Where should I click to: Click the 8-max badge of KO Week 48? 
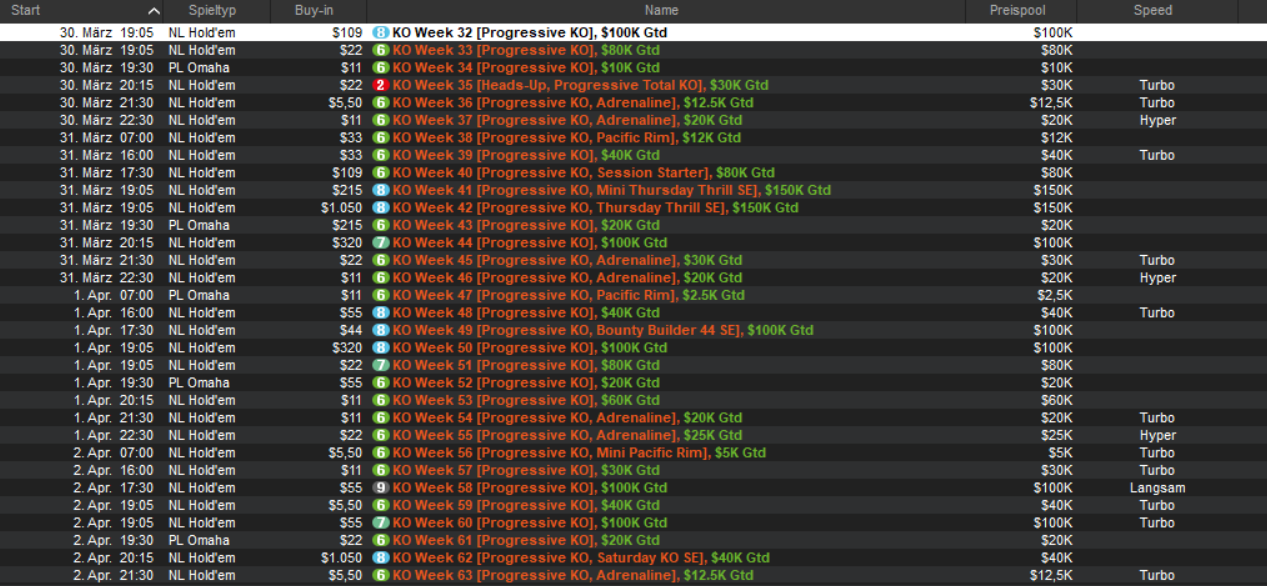[380, 313]
